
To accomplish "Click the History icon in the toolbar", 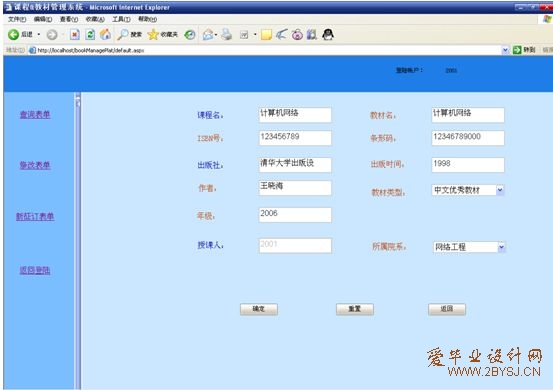I will (x=190, y=35).
